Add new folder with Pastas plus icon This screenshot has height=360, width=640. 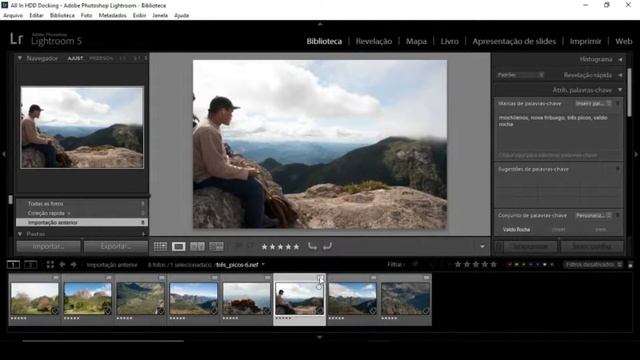point(143,234)
